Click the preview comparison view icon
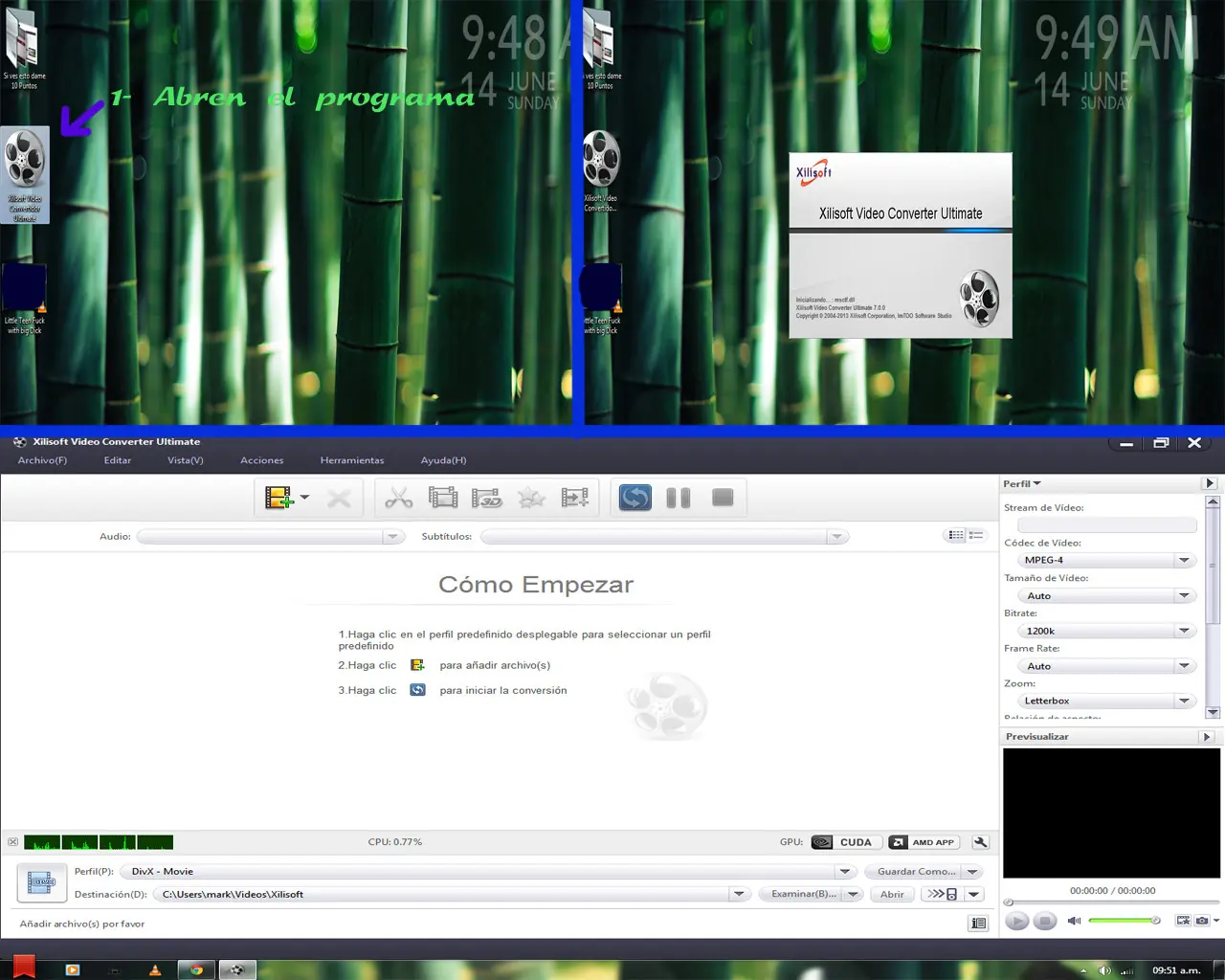This screenshot has height=980, width=1225. [1183, 921]
